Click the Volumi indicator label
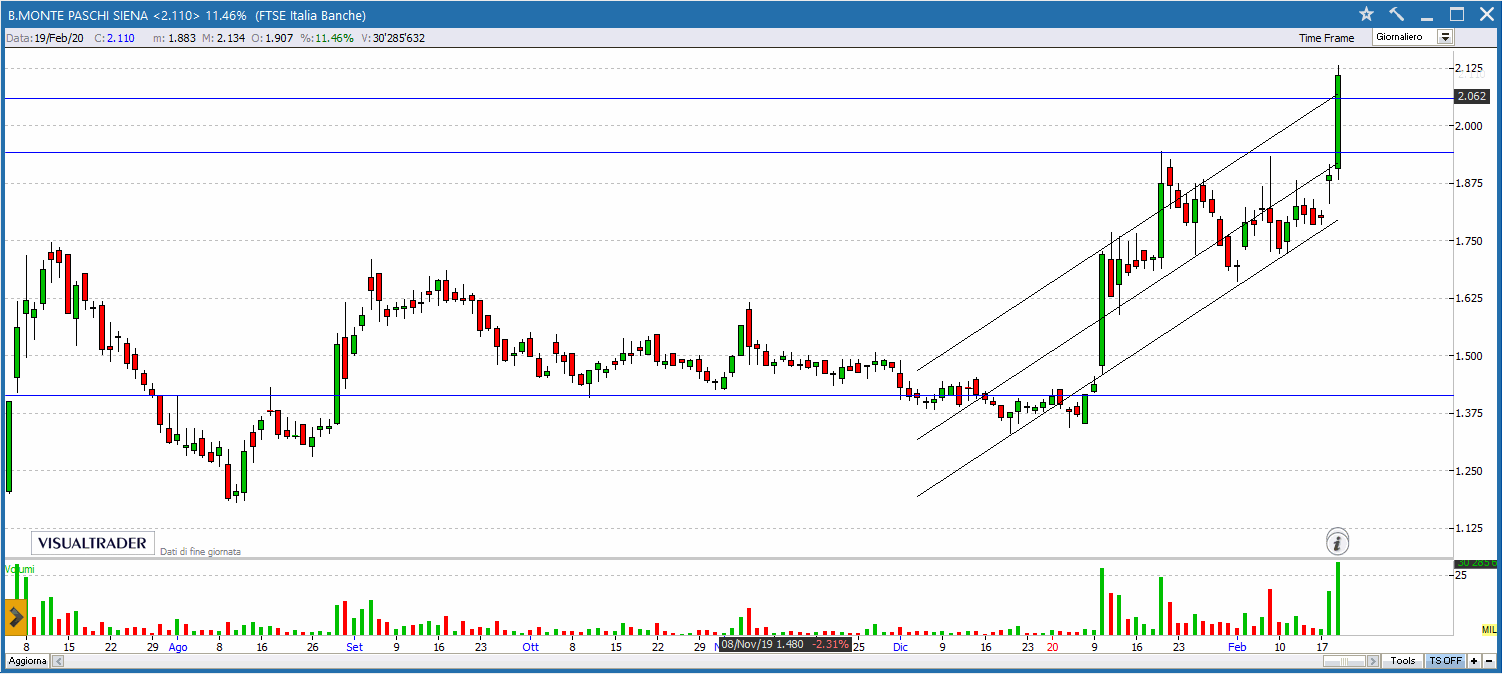Viewport: 1502px width, 674px height. (19, 569)
